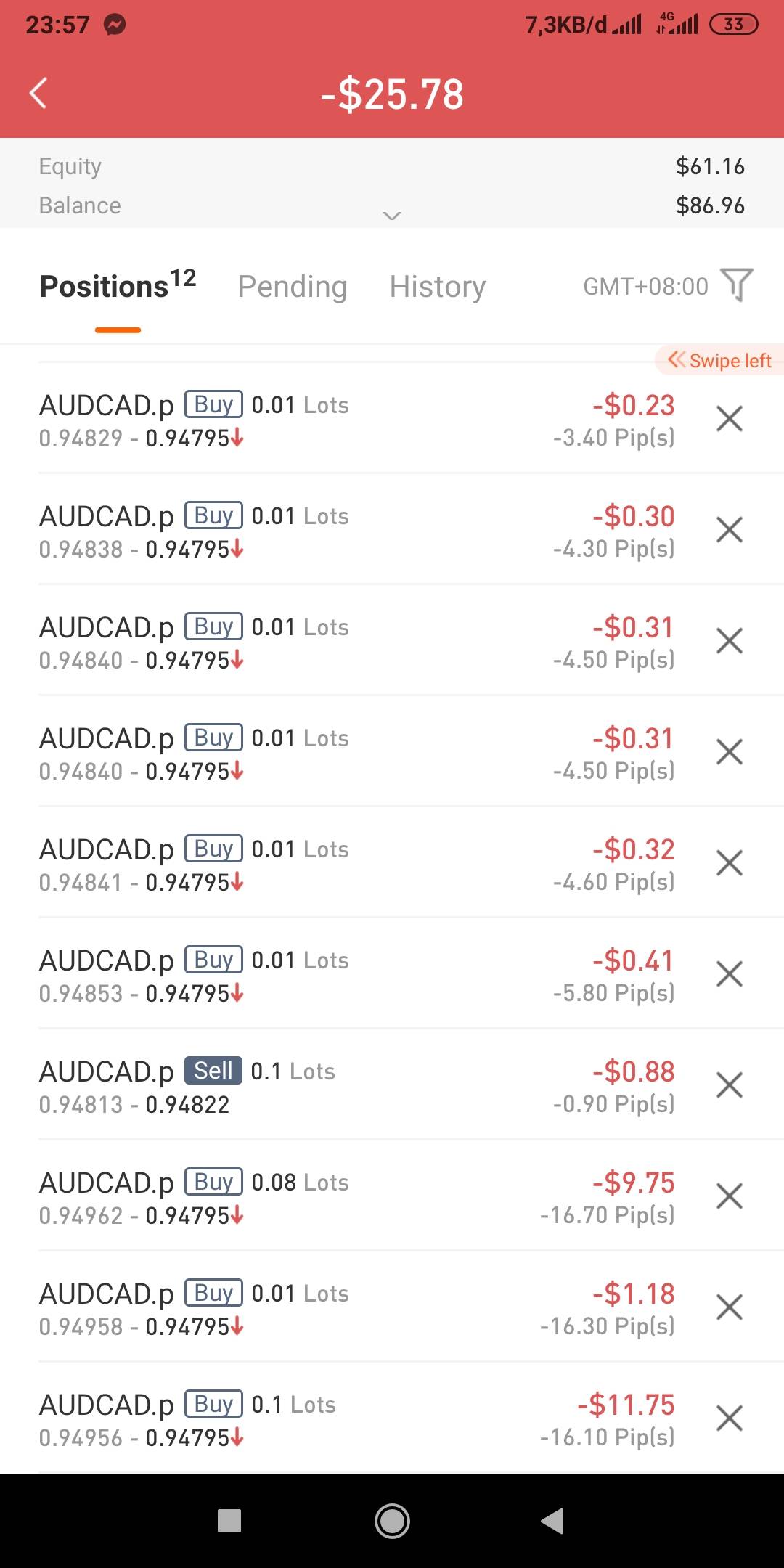
Task: Open the Sell AUDCAD.p position at 0.94813
Action: 290,1086
